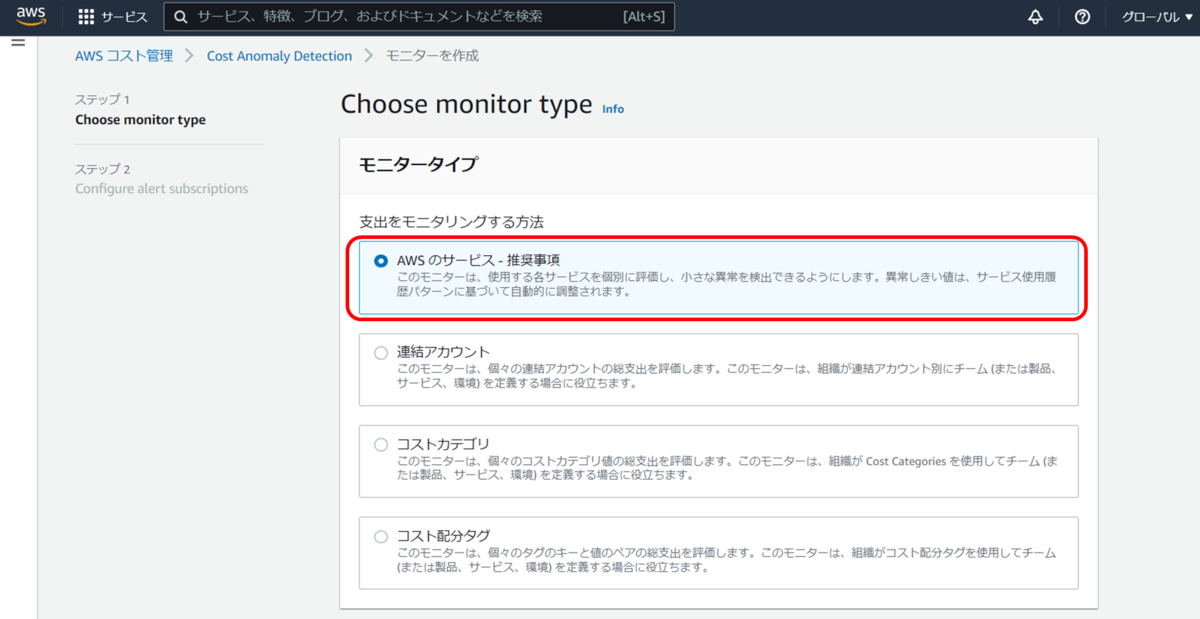1200x619 pixels.
Task: Go to Cost Anomaly Detection breadcrumb
Action: [279, 56]
